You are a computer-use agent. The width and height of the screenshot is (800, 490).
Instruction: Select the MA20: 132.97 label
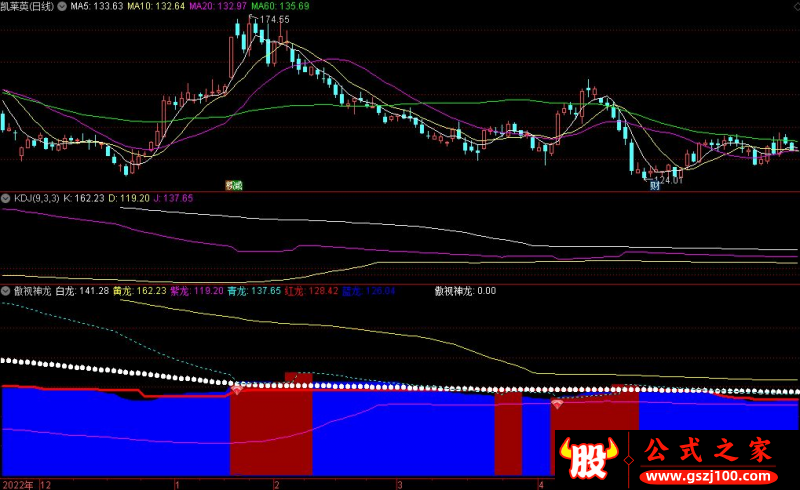pyautogui.click(x=218, y=6)
